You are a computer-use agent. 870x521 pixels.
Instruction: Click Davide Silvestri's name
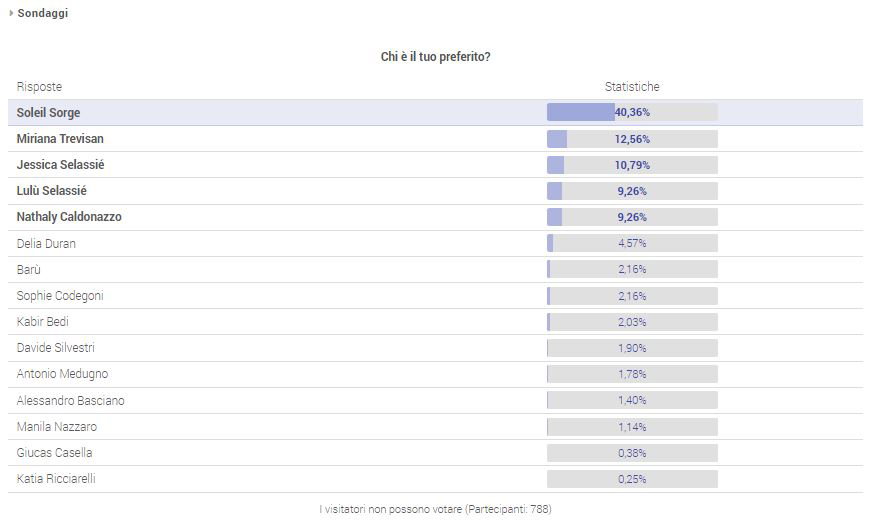[56, 348]
